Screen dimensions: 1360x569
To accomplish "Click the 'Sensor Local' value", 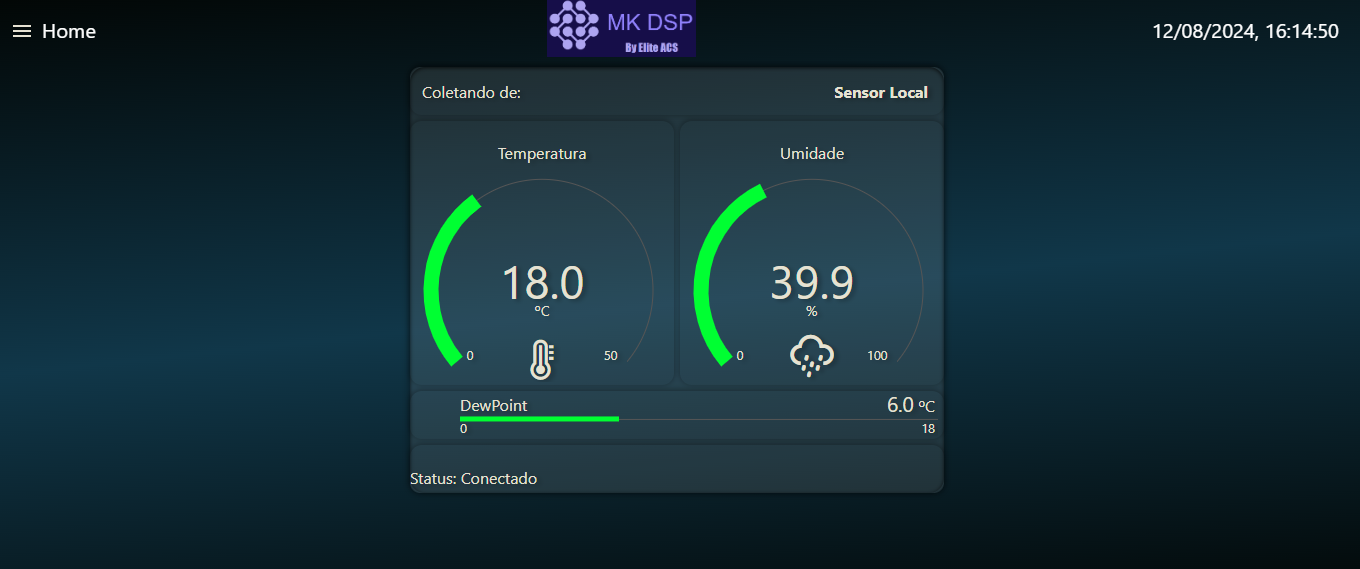I will (x=881, y=93).
